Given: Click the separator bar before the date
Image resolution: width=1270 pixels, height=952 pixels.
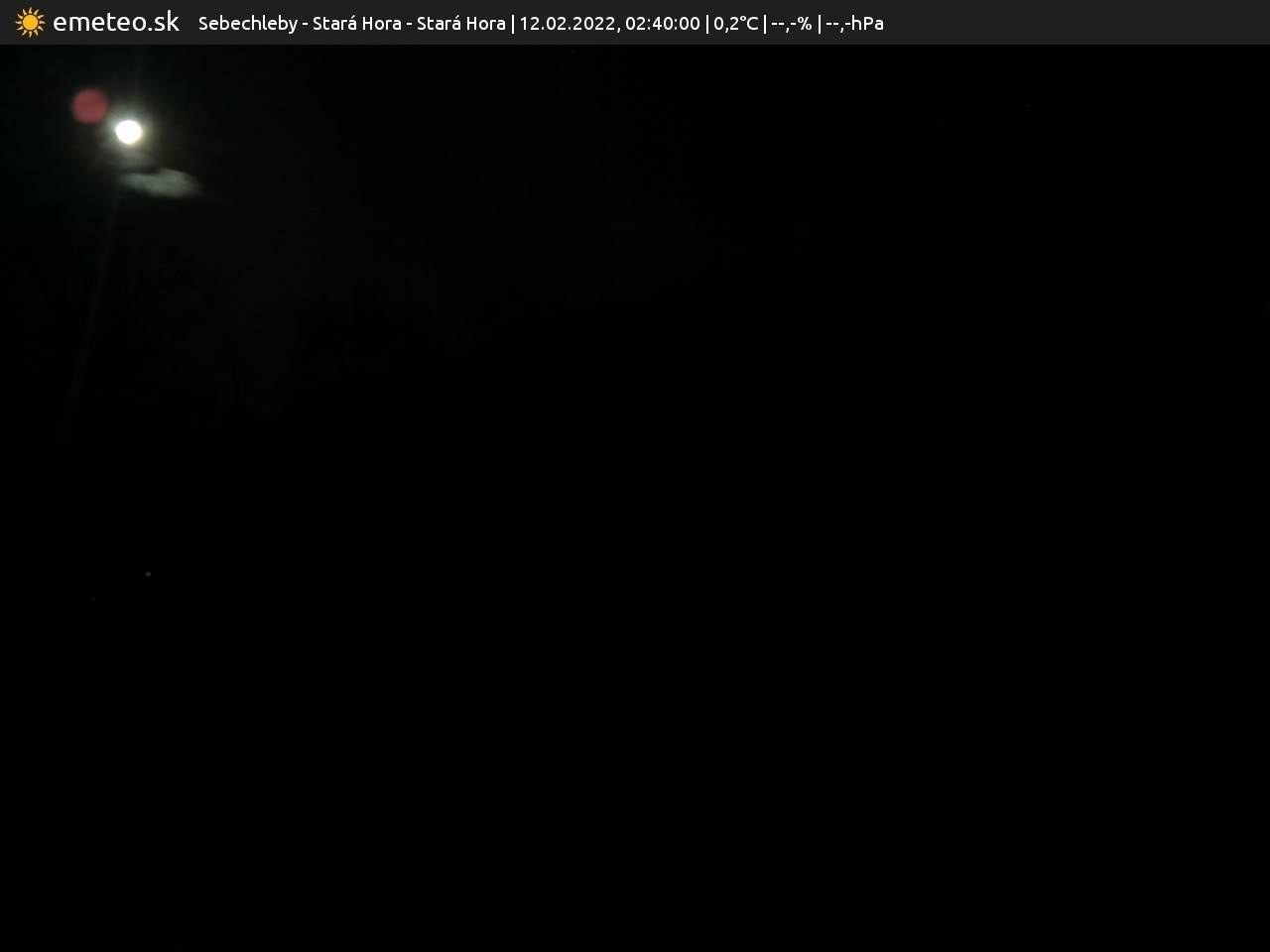Looking at the screenshot, I should (x=512, y=23).
